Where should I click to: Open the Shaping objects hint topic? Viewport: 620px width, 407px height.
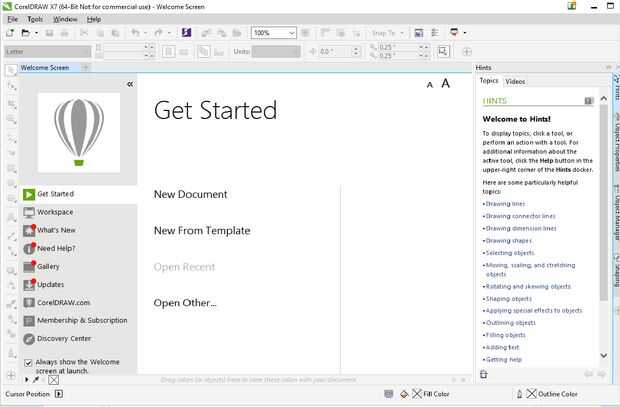tap(508, 299)
